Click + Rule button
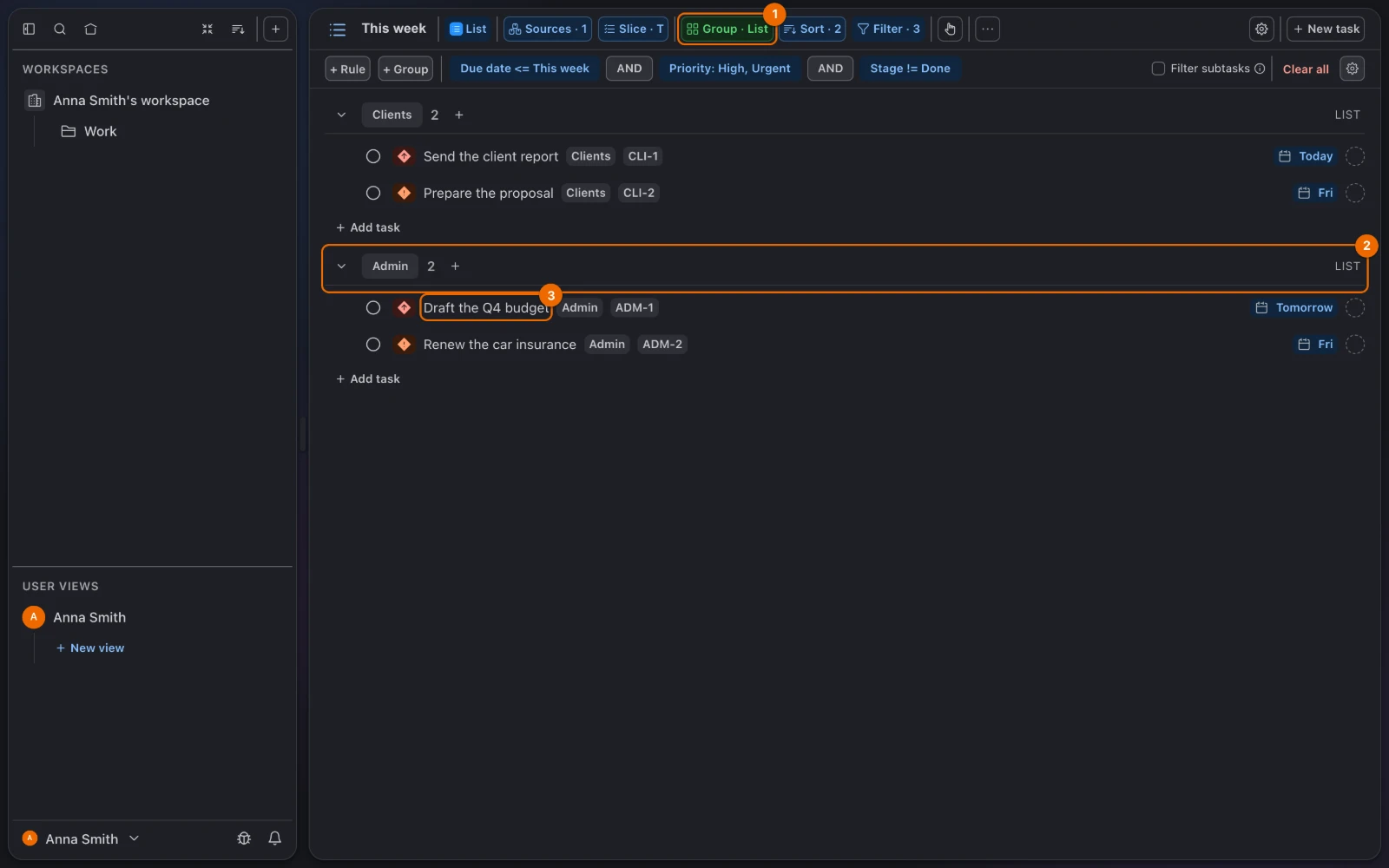The width and height of the screenshot is (1389, 868). click(x=348, y=69)
